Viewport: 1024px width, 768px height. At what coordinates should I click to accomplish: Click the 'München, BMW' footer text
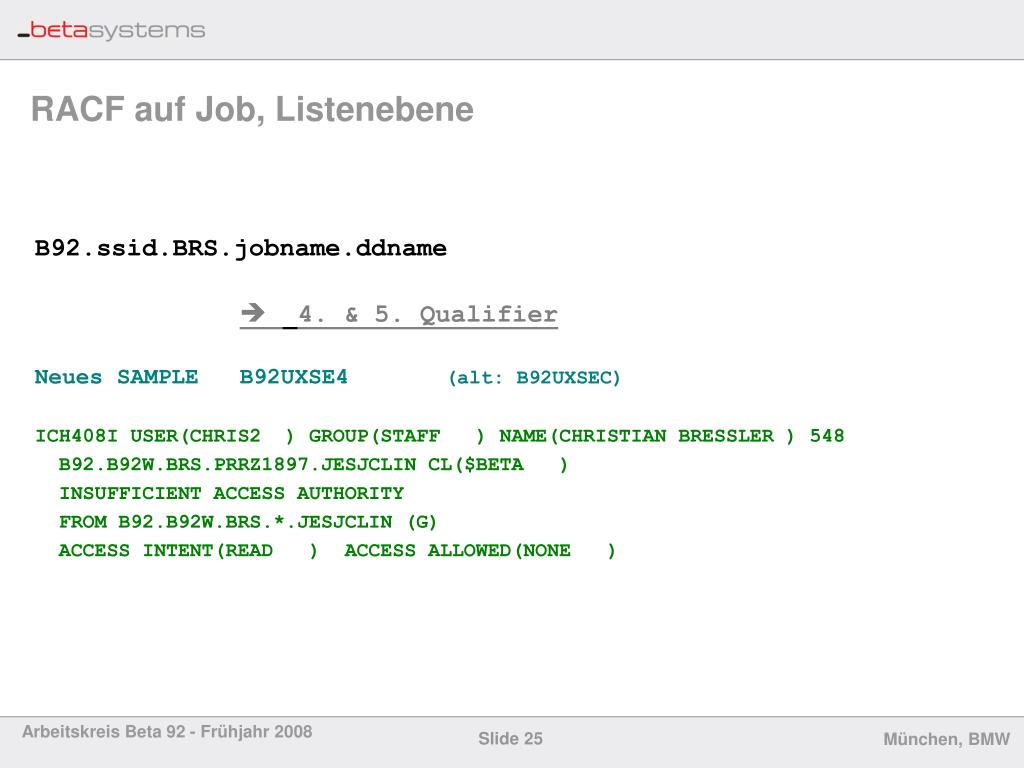tap(946, 739)
